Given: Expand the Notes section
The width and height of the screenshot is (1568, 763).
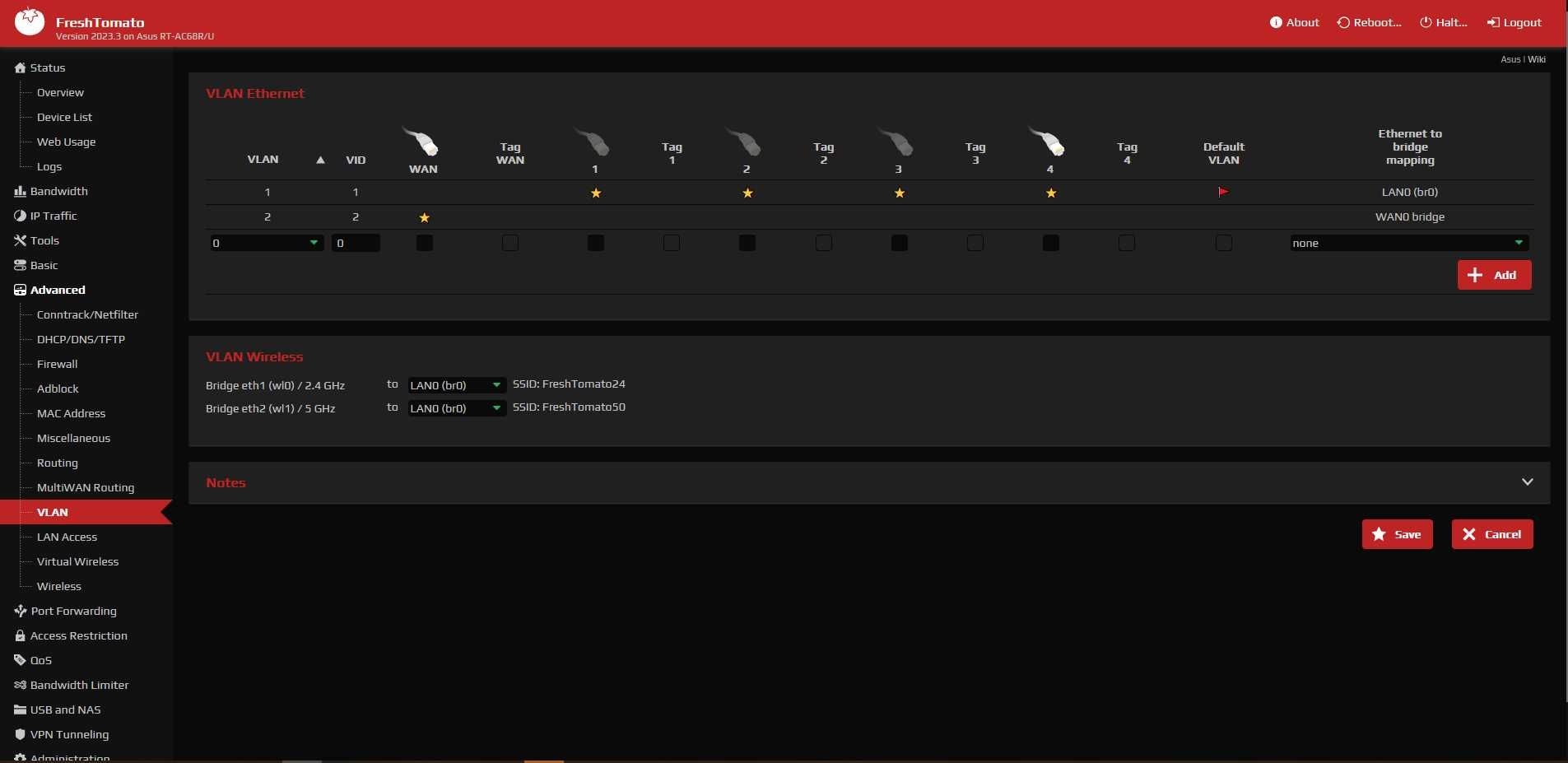Looking at the screenshot, I should (1527, 482).
